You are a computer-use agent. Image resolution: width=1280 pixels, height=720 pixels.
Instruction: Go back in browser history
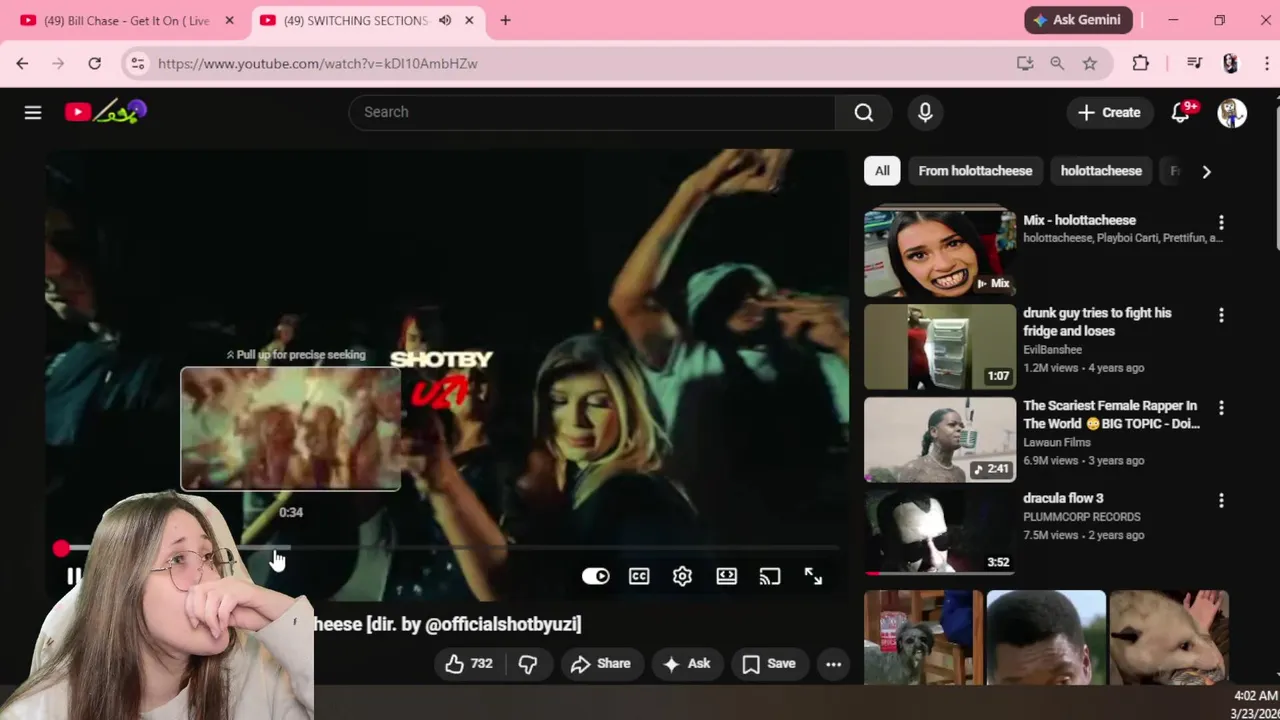click(x=22, y=63)
